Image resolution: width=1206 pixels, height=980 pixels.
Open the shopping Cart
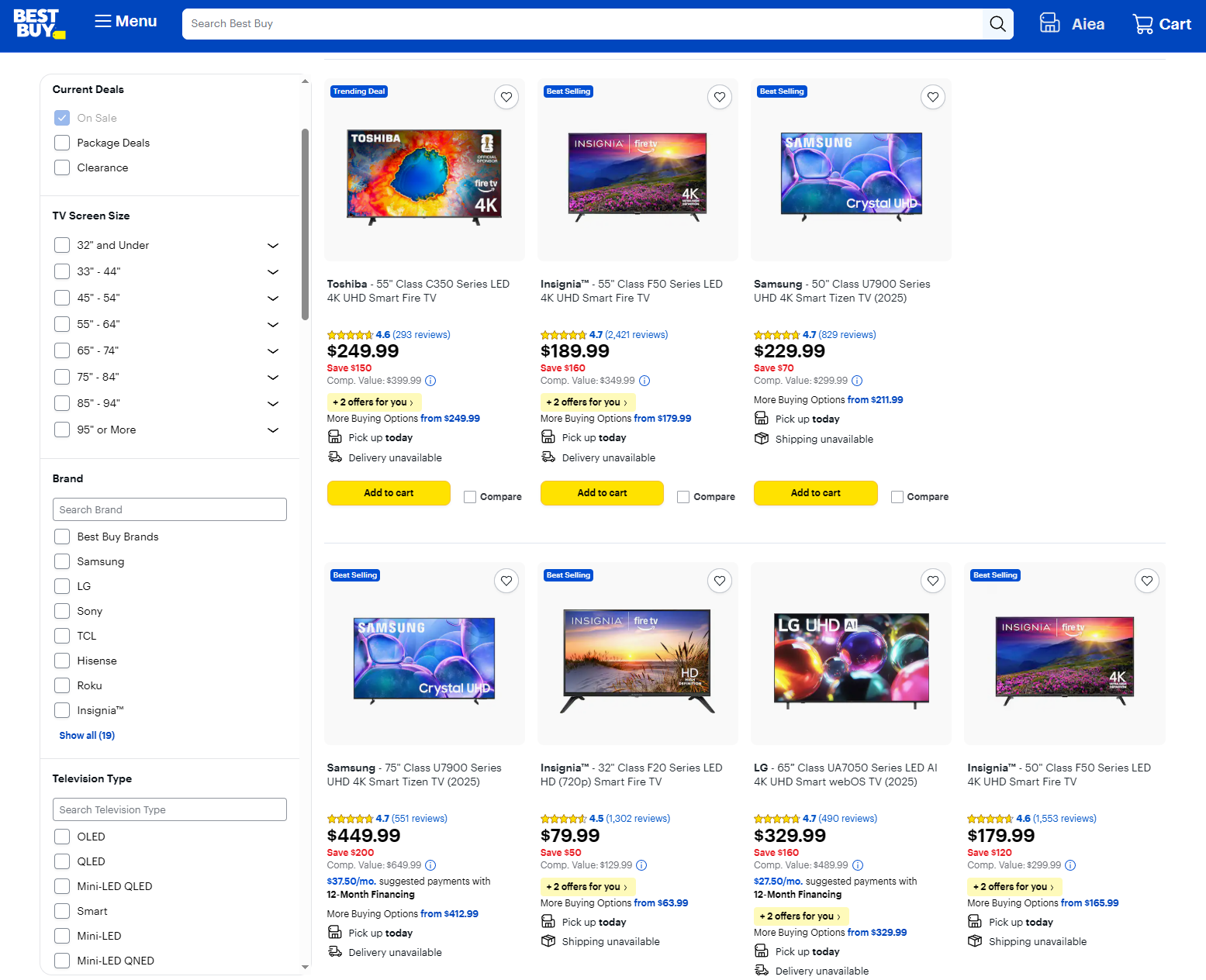pos(1161,23)
